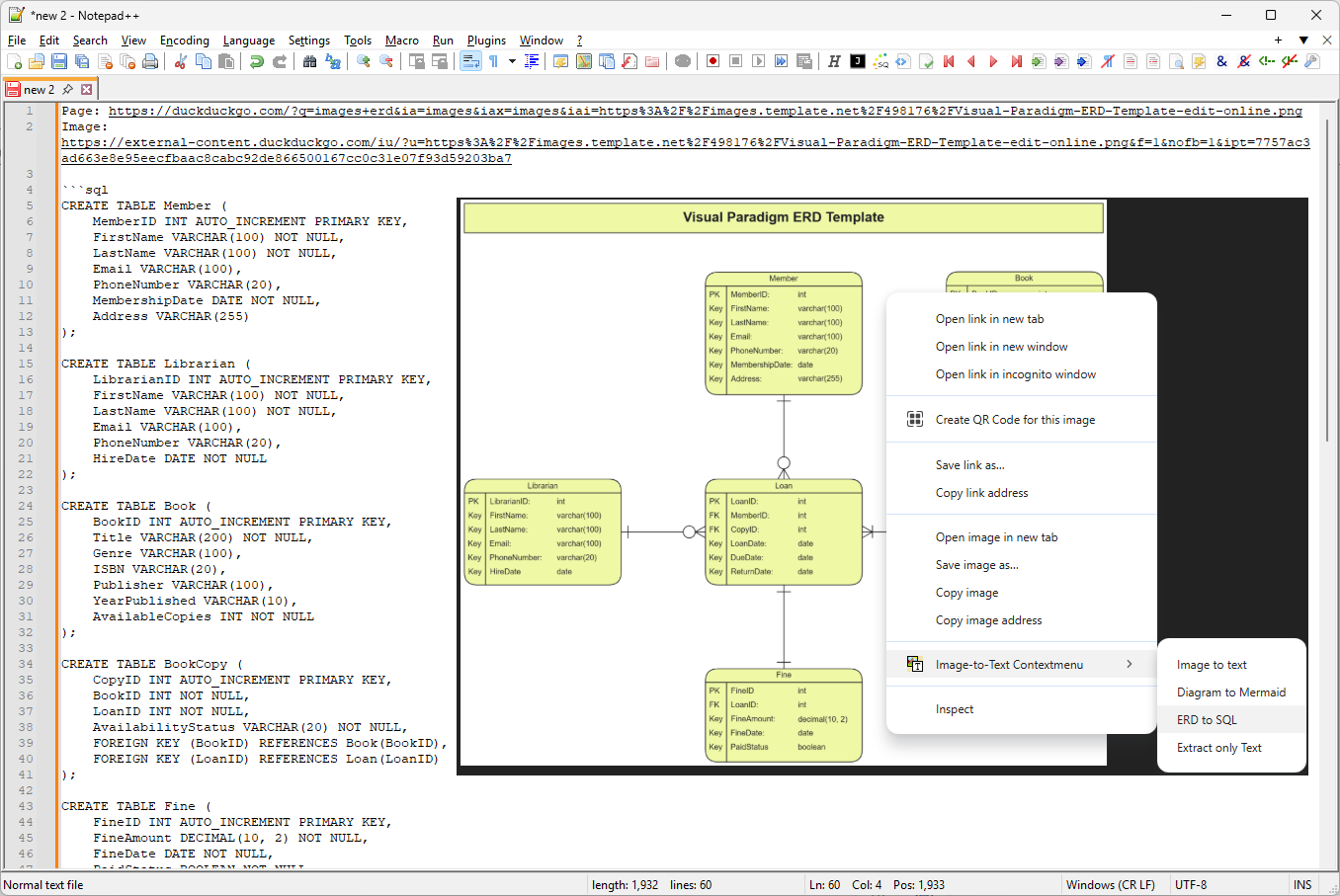Open the Plugins menu
The height and width of the screenshot is (896, 1340).
click(486, 41)
